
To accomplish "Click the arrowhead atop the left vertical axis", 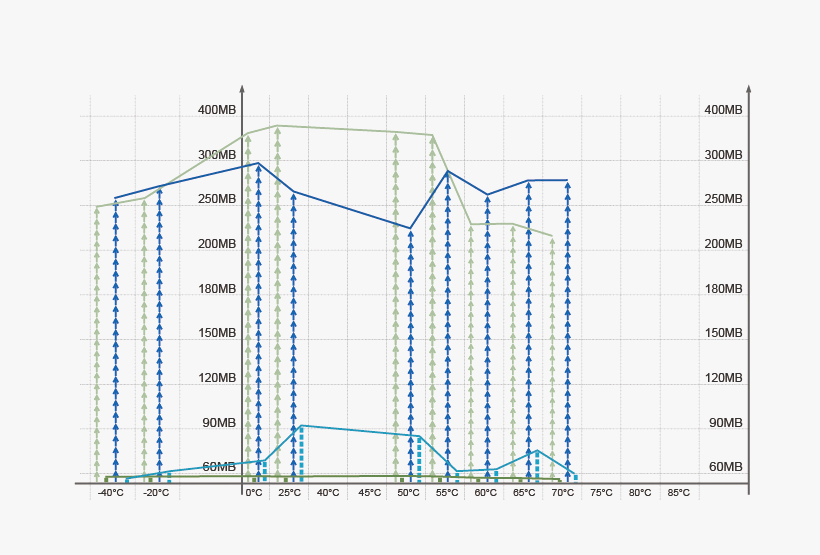I will [242, 90].
